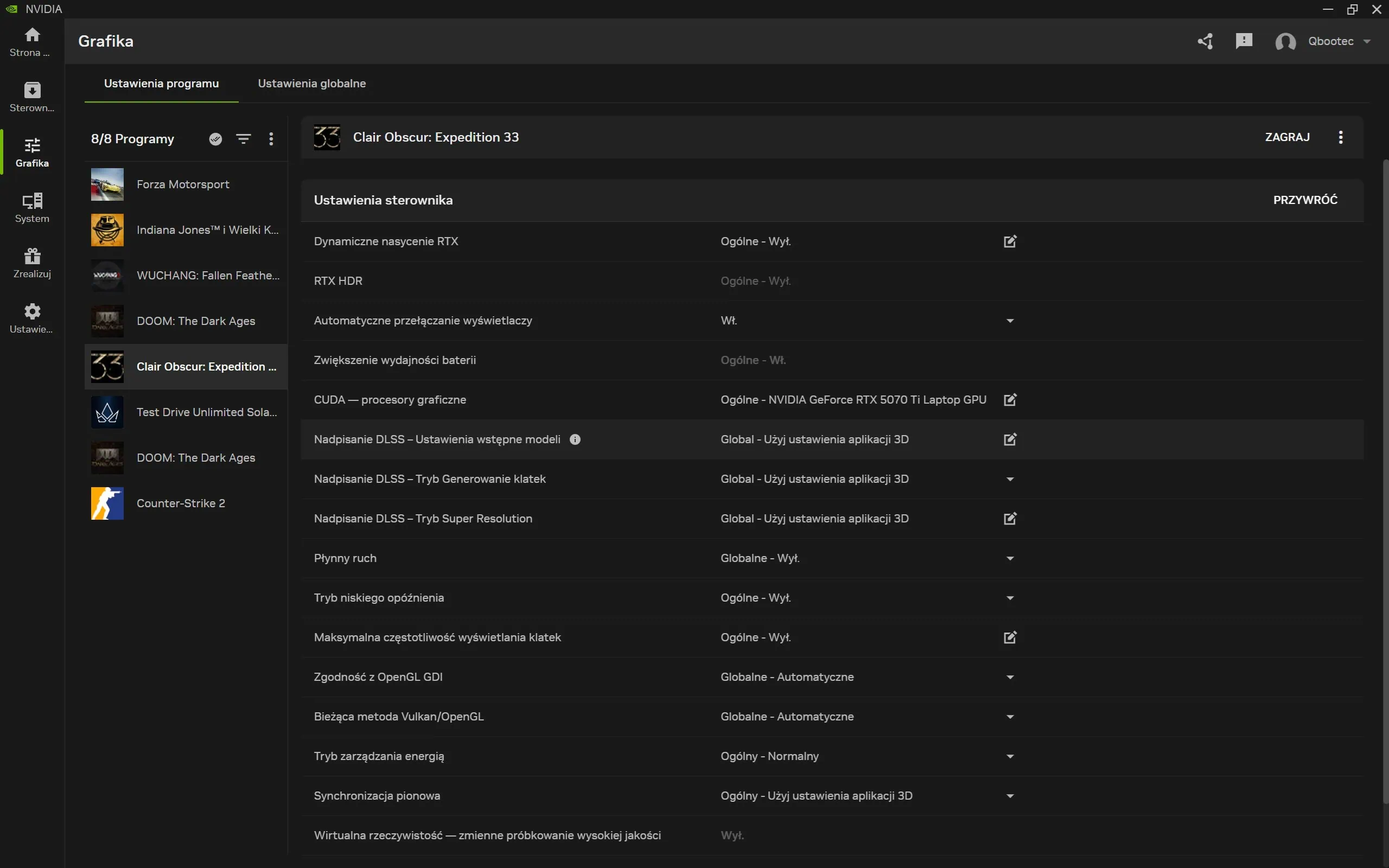Open Ustawienia from the sidebar gear icon
The height and width of the screenshot is (868, 1389).
pyautogui.click(x=31, y=316)
